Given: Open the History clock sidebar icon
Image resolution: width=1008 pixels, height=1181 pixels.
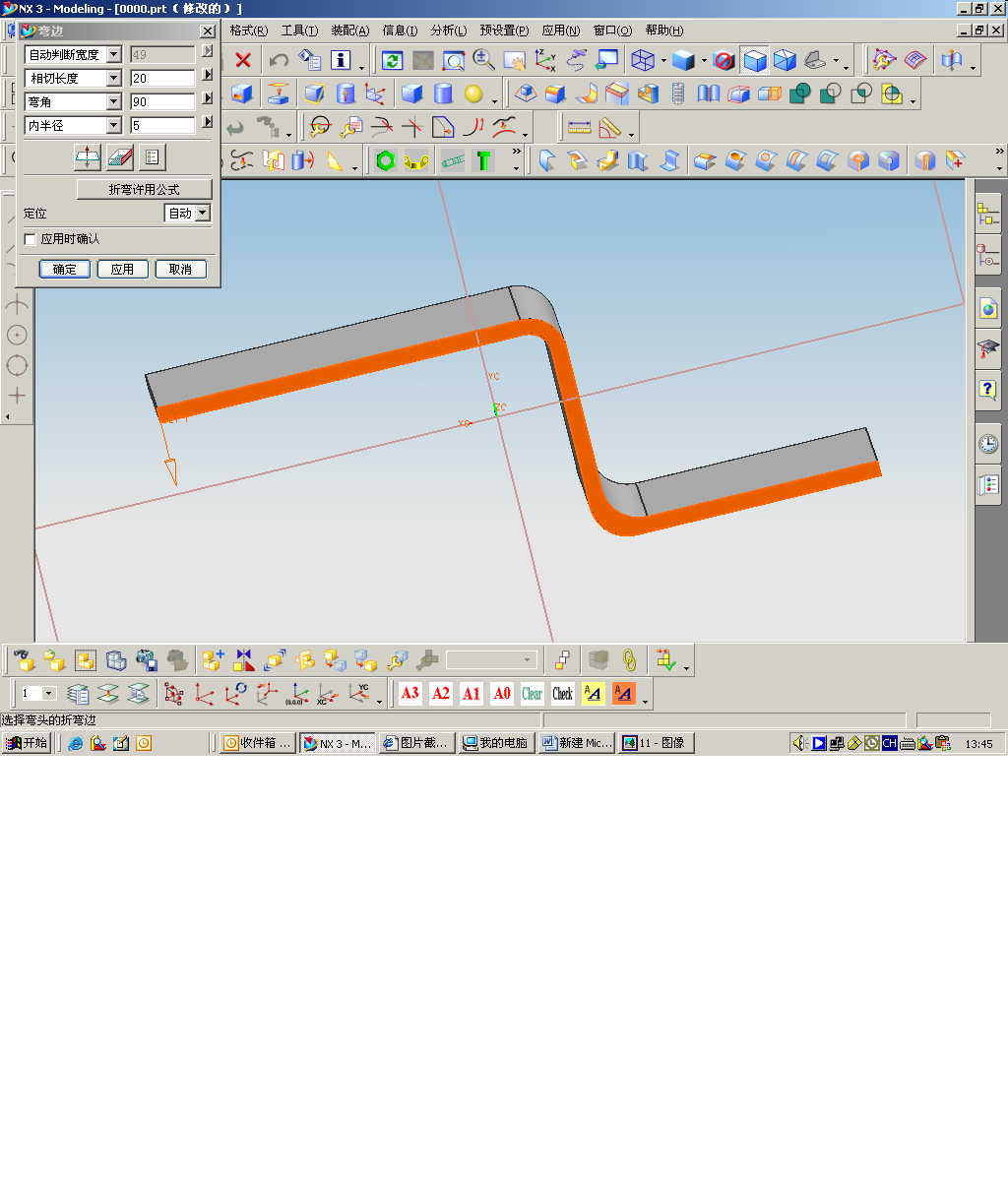Looking at the screenshot, I should (988, 444).
